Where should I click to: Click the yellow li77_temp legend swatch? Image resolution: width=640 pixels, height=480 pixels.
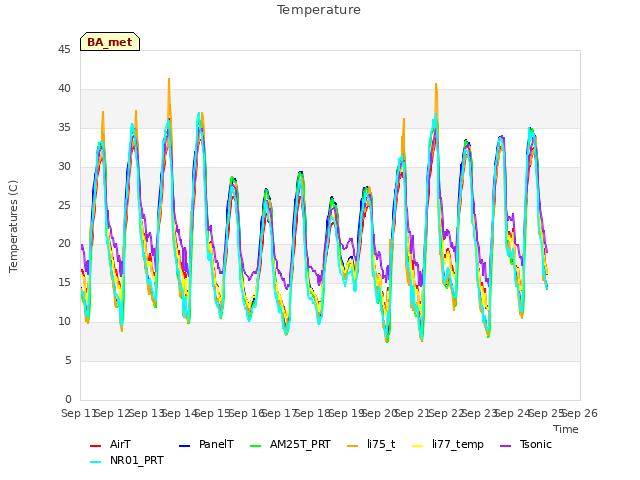pyautogui.click(x=418, y=446)
